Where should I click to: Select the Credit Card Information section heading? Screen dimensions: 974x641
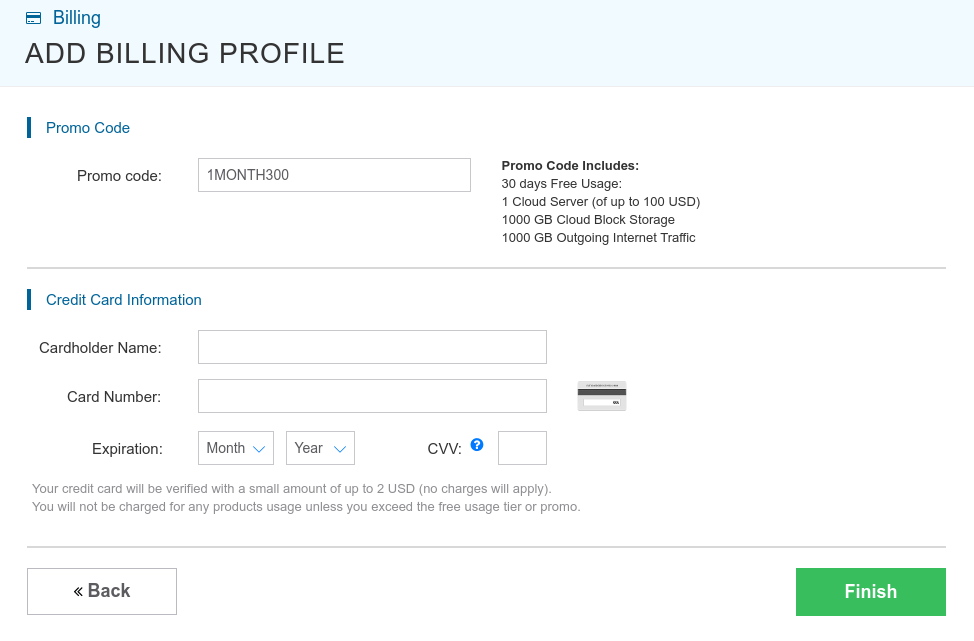click(124, 300)
